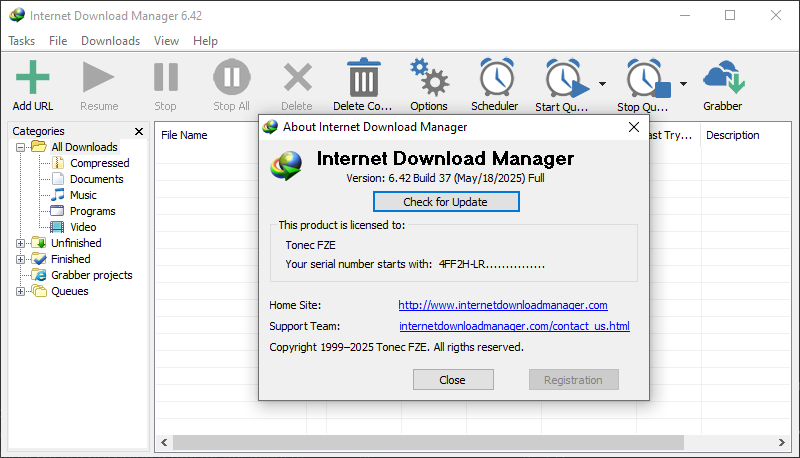
Task: Click the Add URL toolbar icon
Action: [33, 77]
